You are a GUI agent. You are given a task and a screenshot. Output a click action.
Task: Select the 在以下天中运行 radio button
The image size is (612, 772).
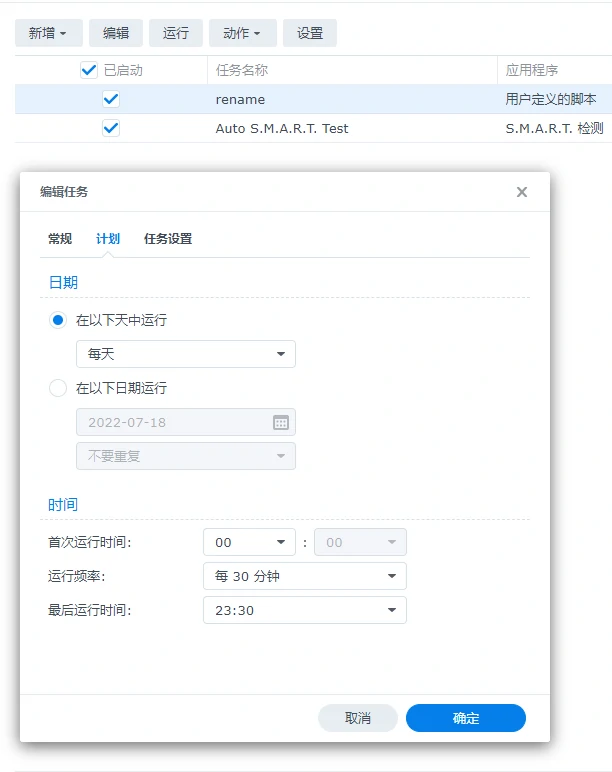[58, 320]
